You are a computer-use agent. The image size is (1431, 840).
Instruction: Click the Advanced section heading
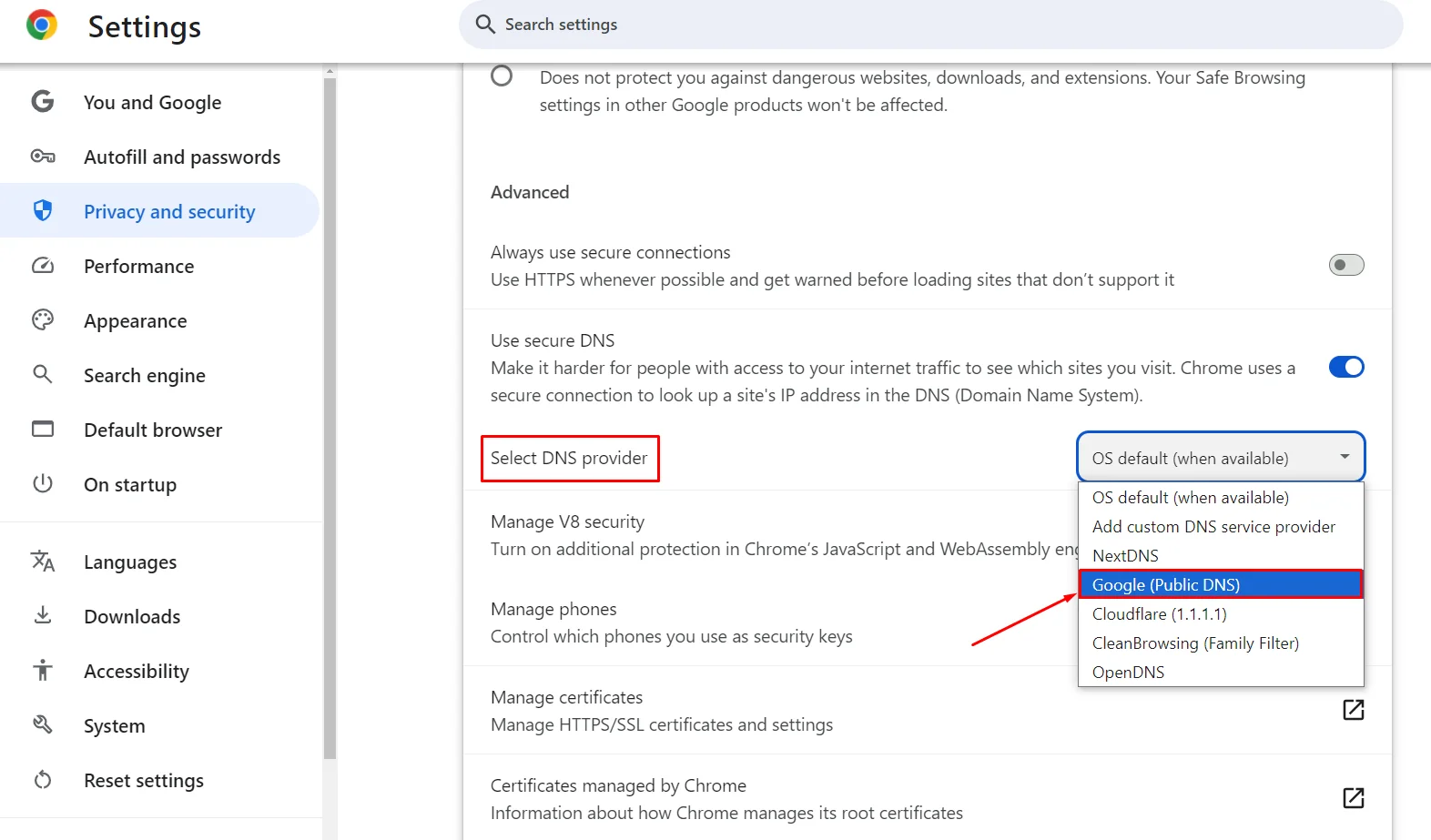(530, 192)
